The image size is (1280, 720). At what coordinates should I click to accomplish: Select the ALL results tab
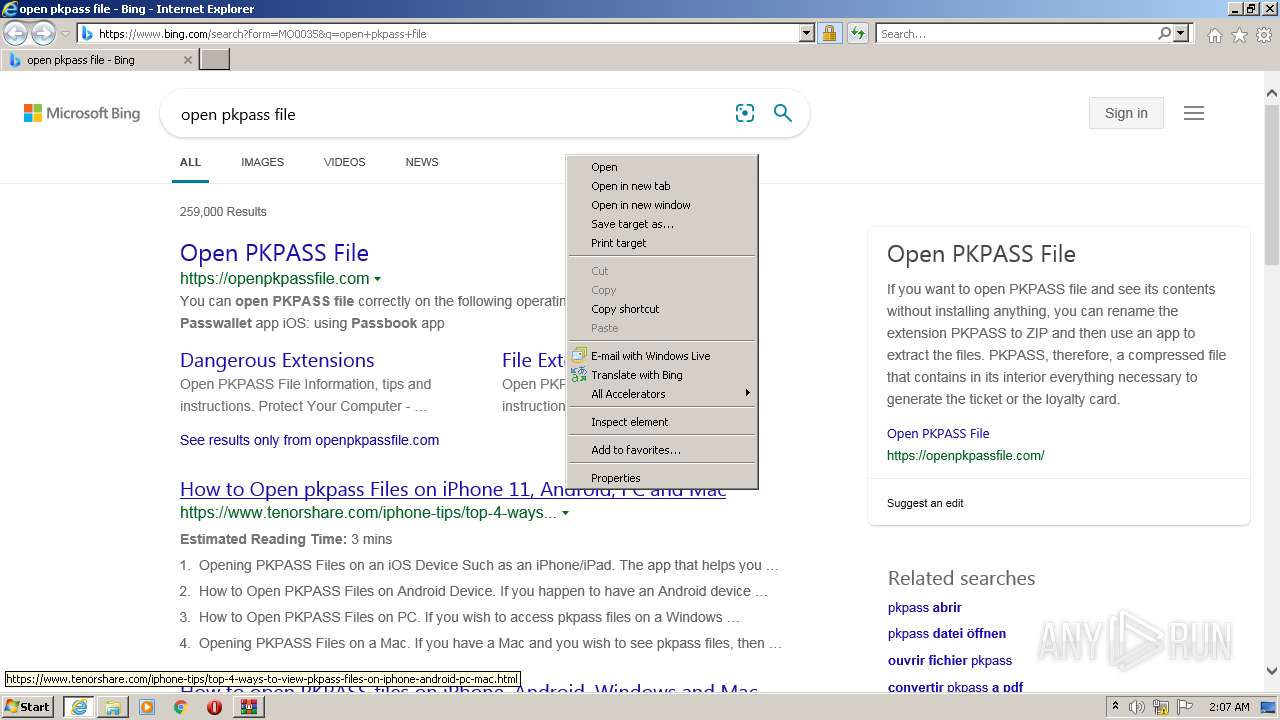190,162
